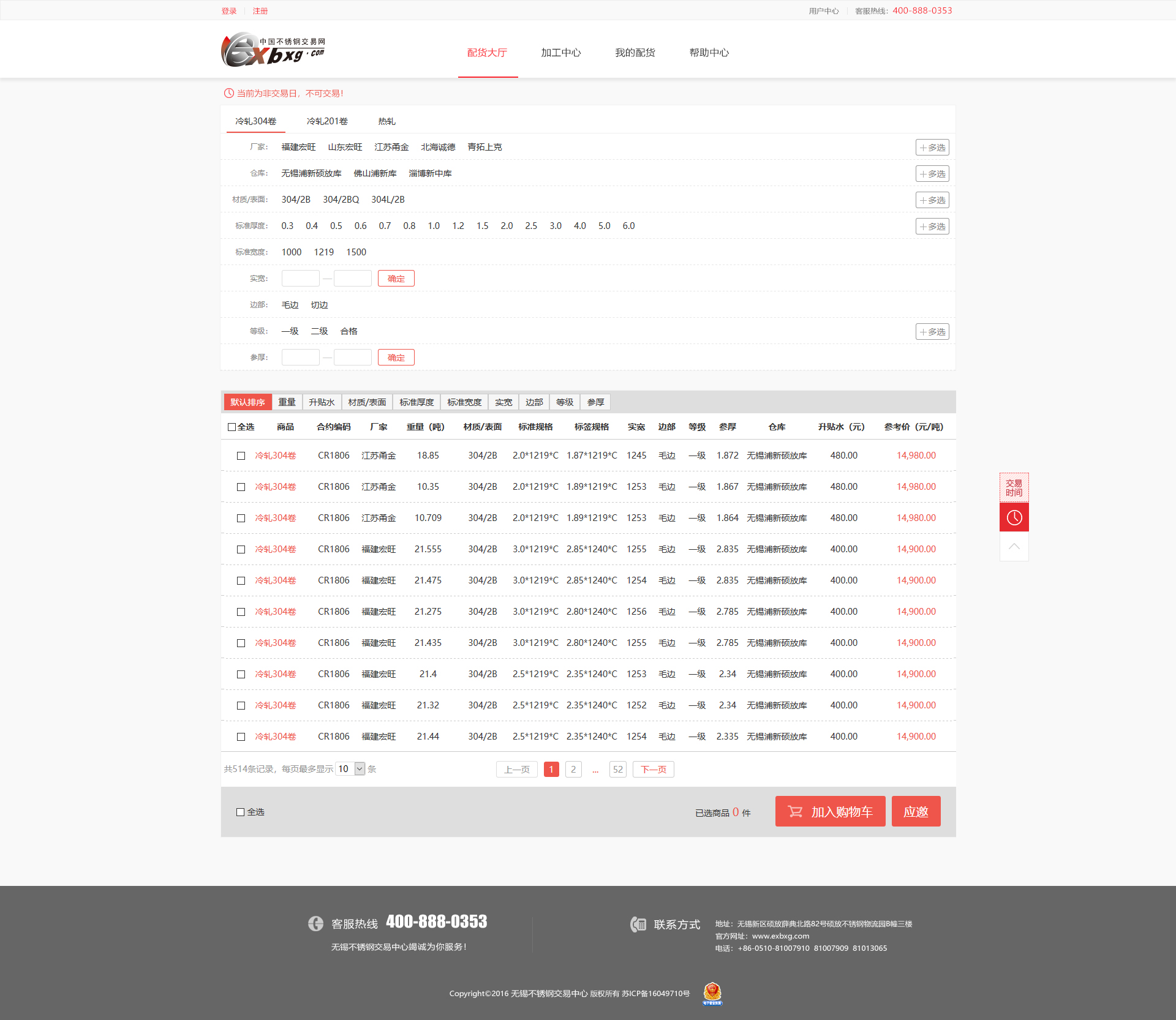The image size is (1176, 1020).
Task: Open the records-per-page dropdown
Action: pos(351,769)
